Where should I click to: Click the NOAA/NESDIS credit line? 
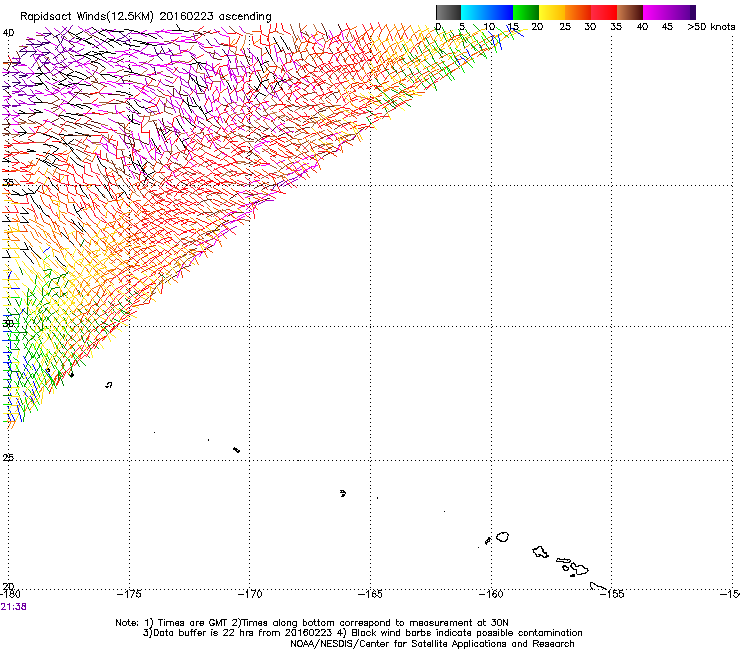(432, 644)
